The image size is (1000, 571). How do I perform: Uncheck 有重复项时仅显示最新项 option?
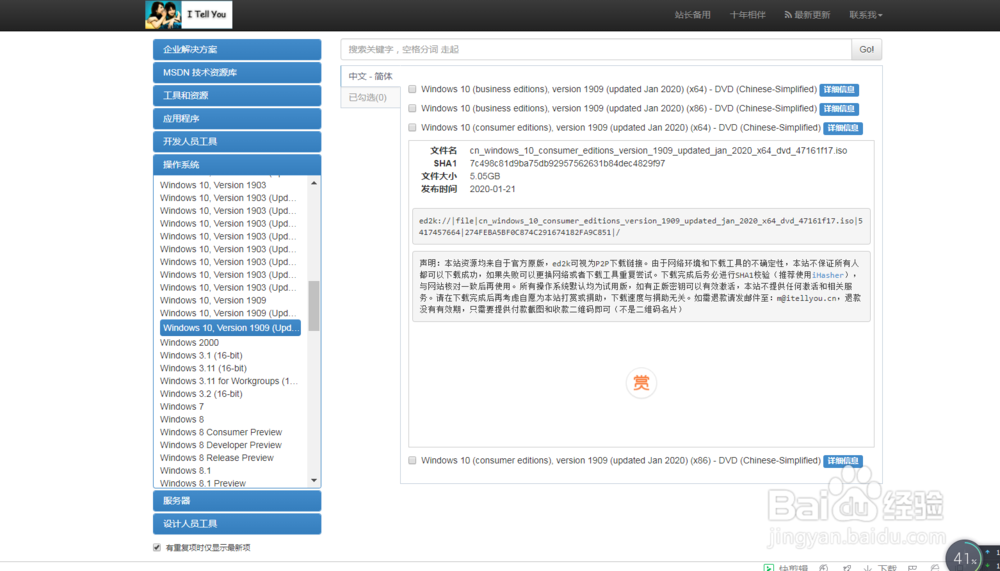point(157,547)
